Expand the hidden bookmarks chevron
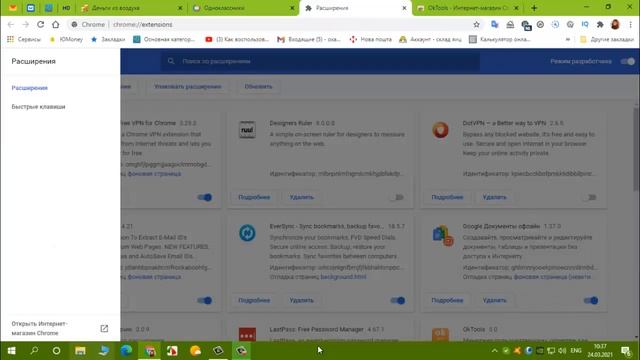 click(567, 39)
